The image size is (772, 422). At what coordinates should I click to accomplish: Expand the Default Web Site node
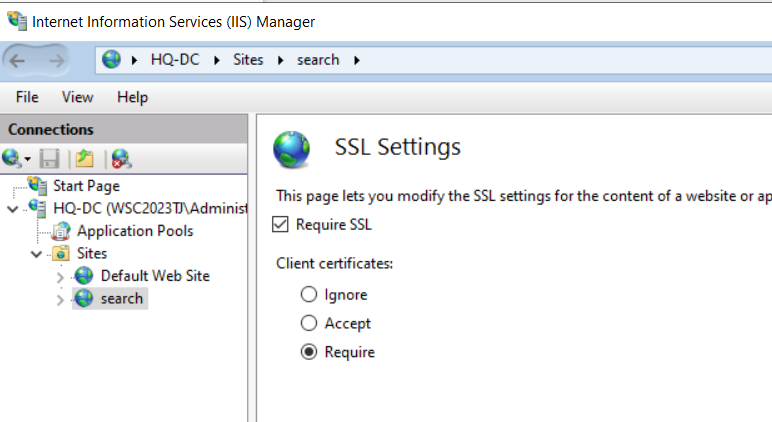pos(60,277)
